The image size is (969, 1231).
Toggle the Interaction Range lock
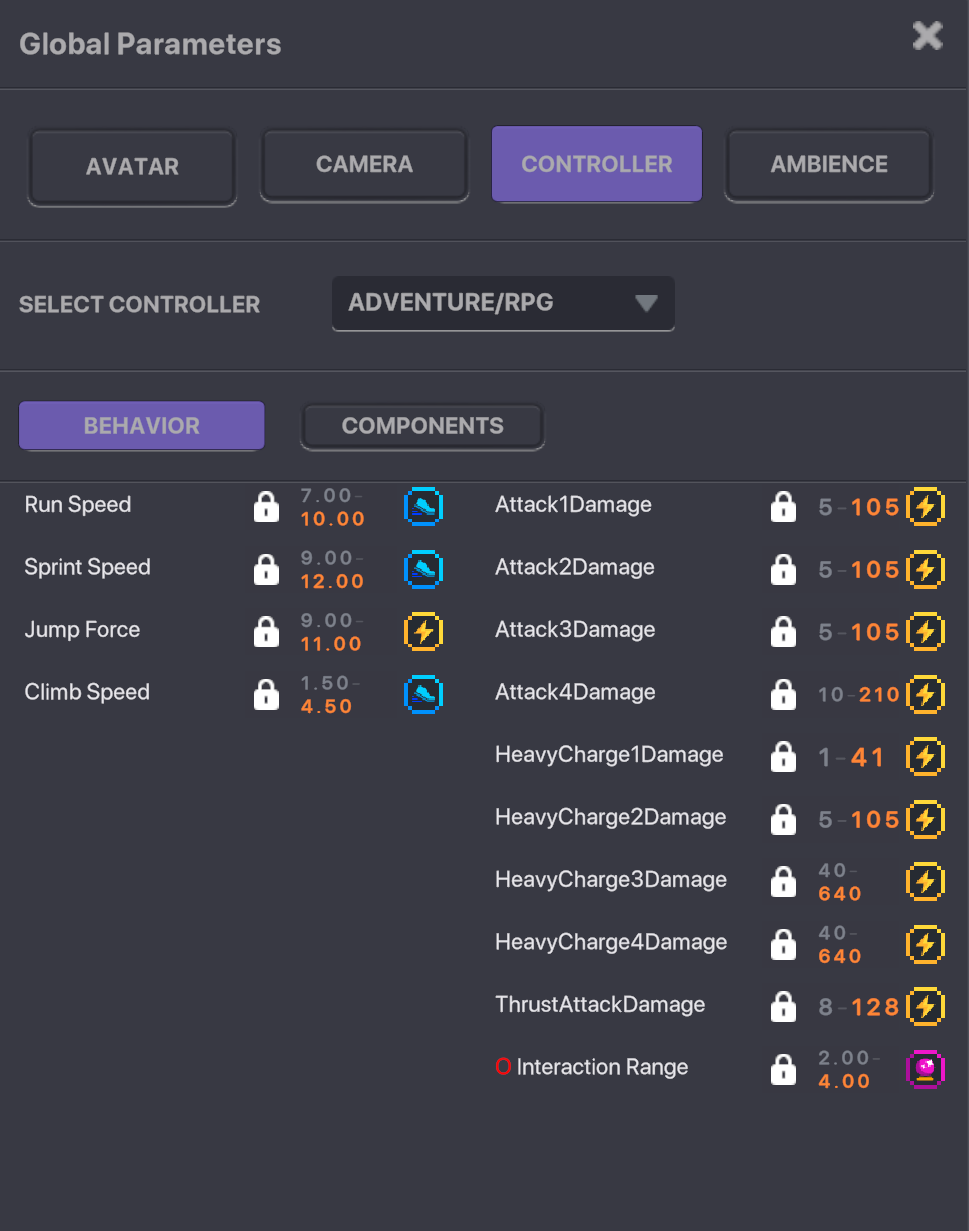click(x=783, y=1069)
